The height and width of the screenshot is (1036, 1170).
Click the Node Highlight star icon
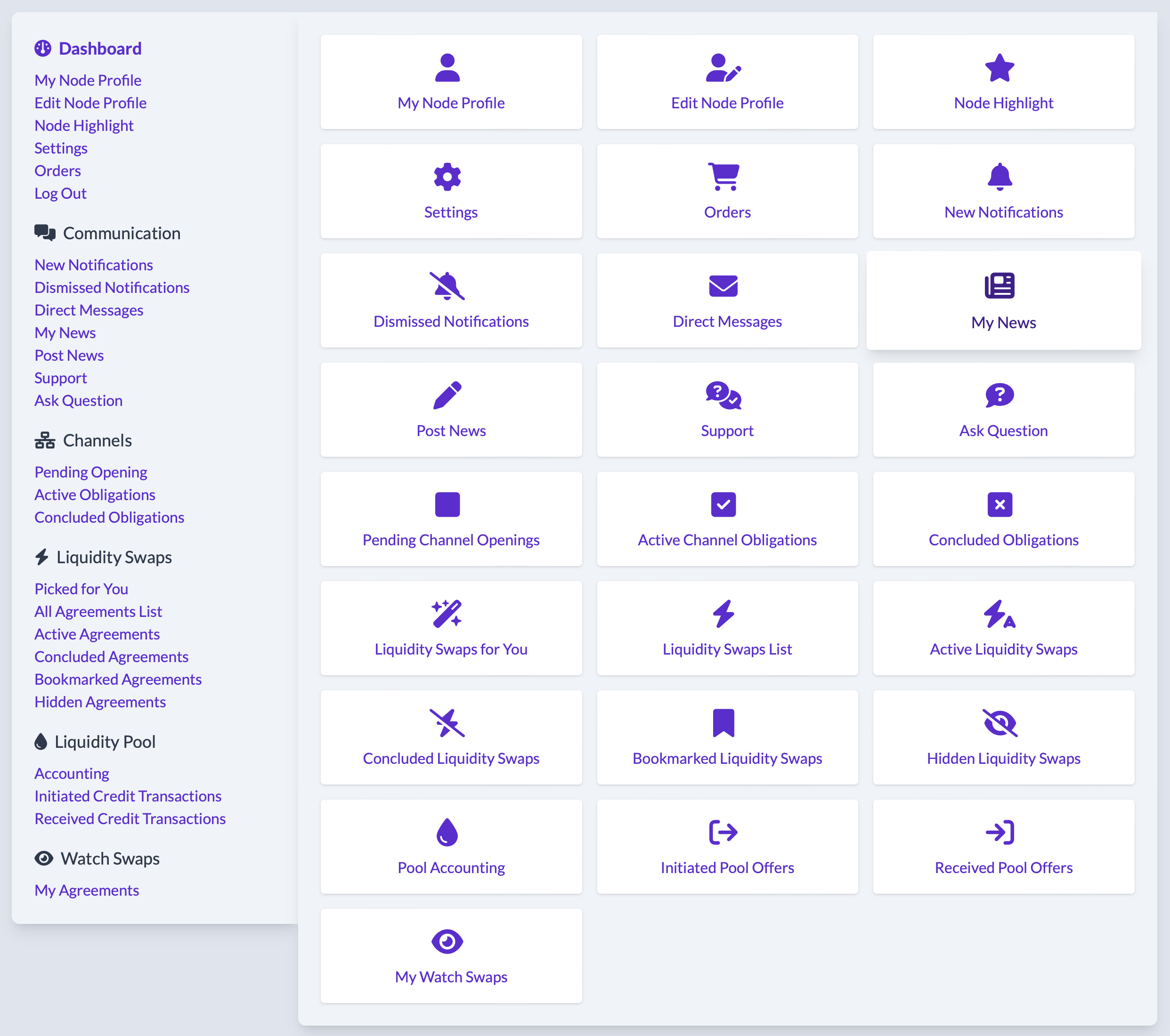pos(999,68)
